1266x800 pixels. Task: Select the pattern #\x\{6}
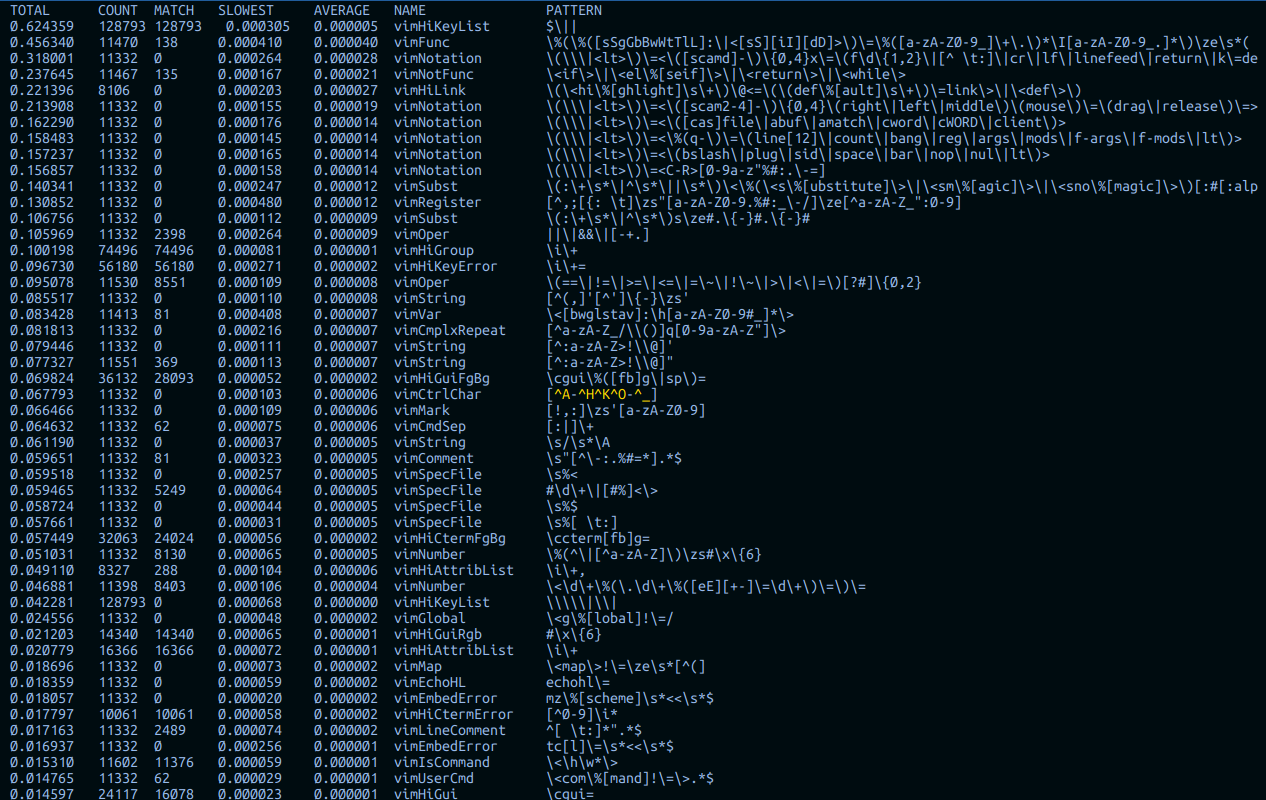[574, 634]
